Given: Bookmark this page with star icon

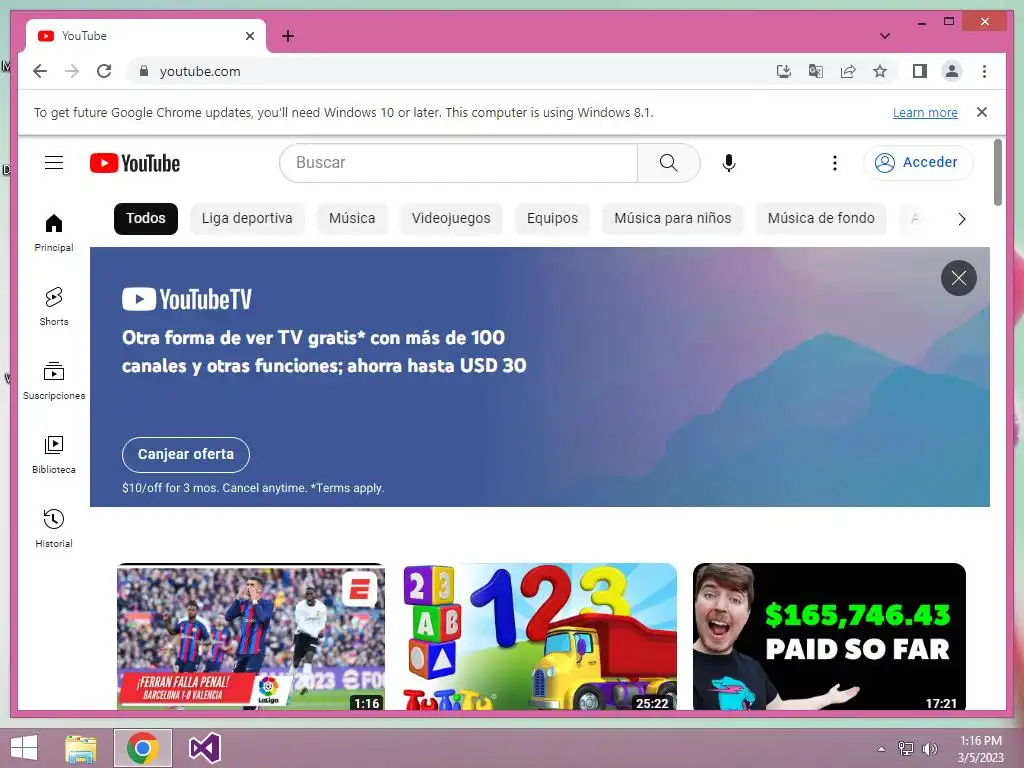Looking at the screenshot, I should (880, 71).
